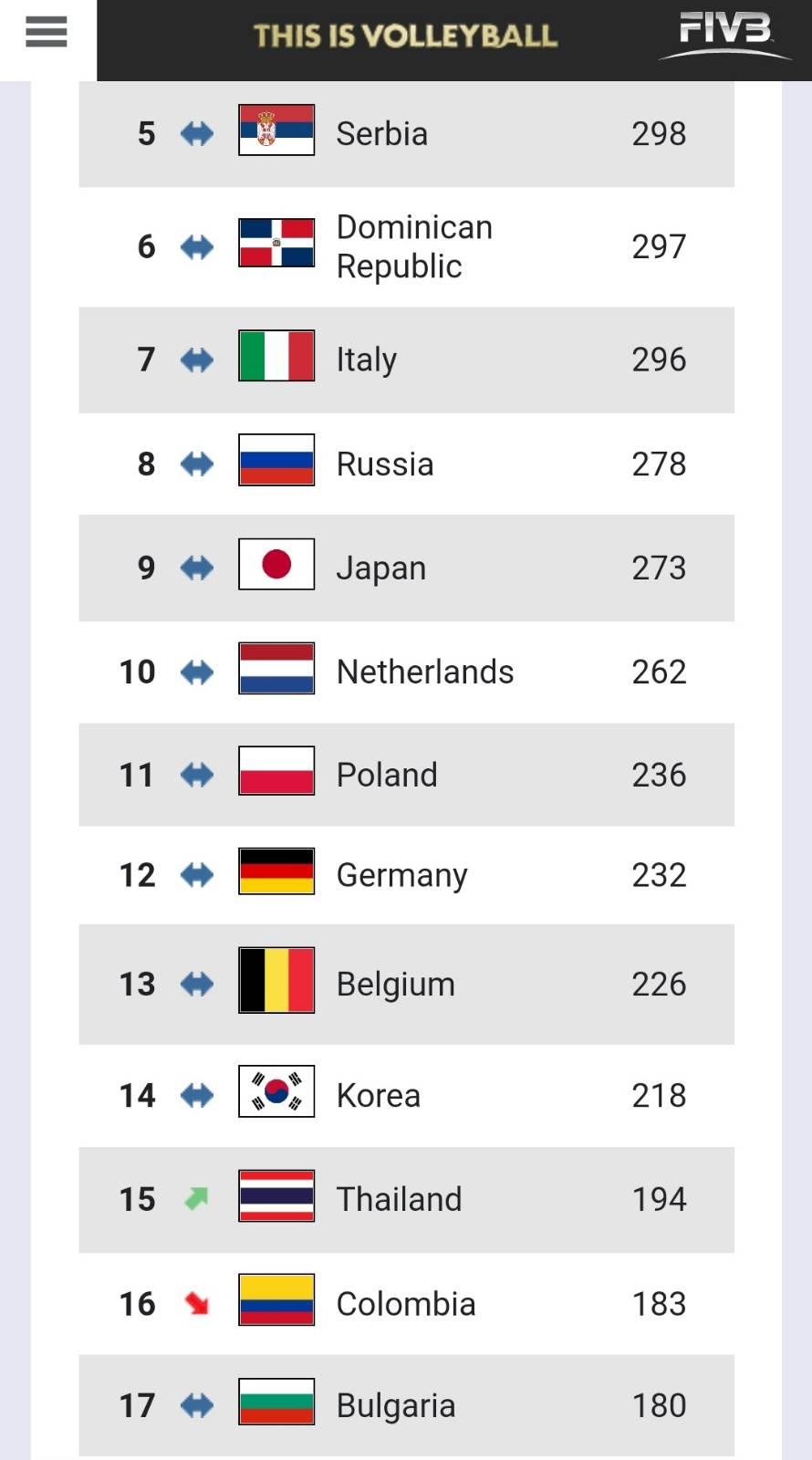Click Thailand's 194 points value

(x=659, y=1198)
